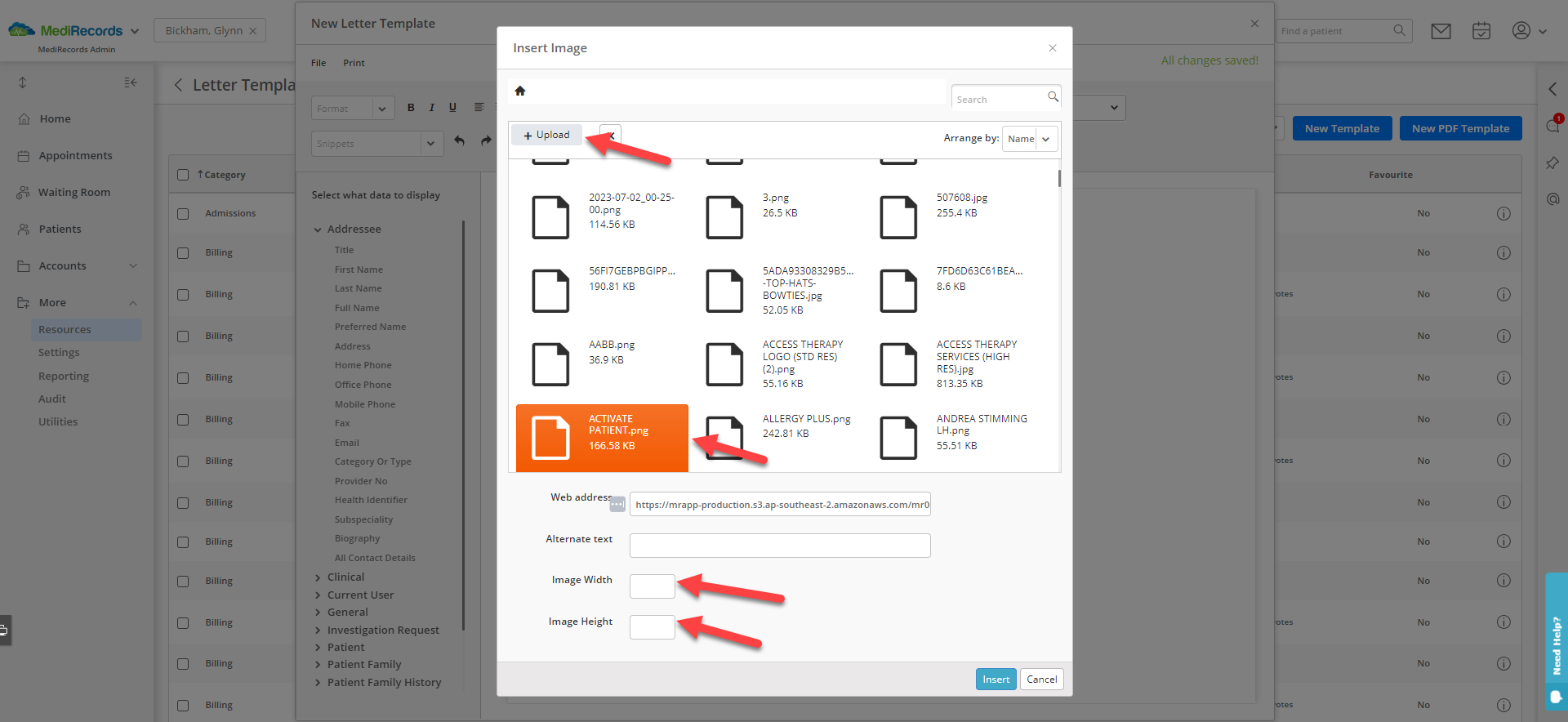1568x722 pixels.
Task: Click the Web address input field
Action: click(x=780, y=505)
